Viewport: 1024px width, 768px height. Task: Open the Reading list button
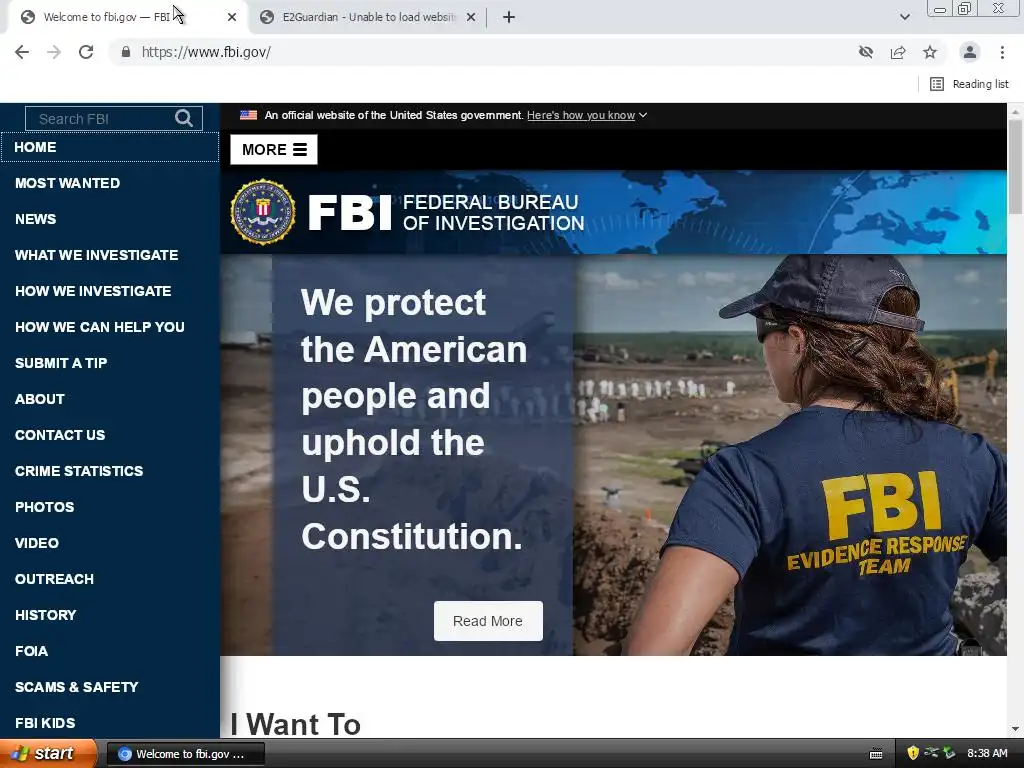tap(969, 84)
